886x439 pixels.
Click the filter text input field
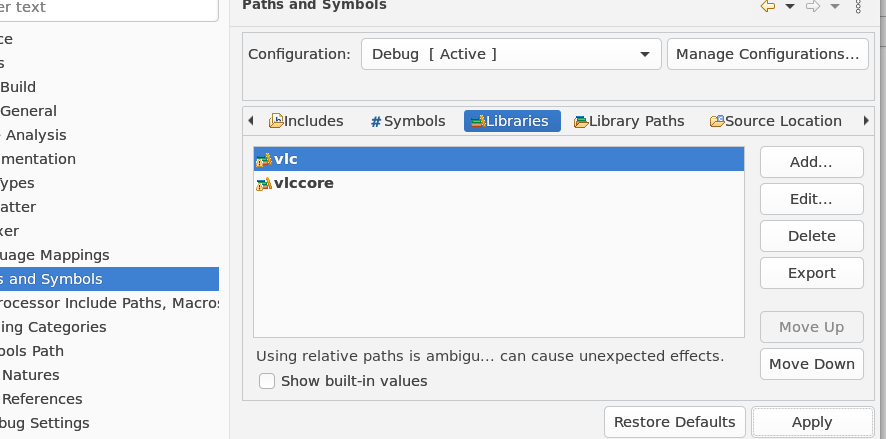(109, 8)
